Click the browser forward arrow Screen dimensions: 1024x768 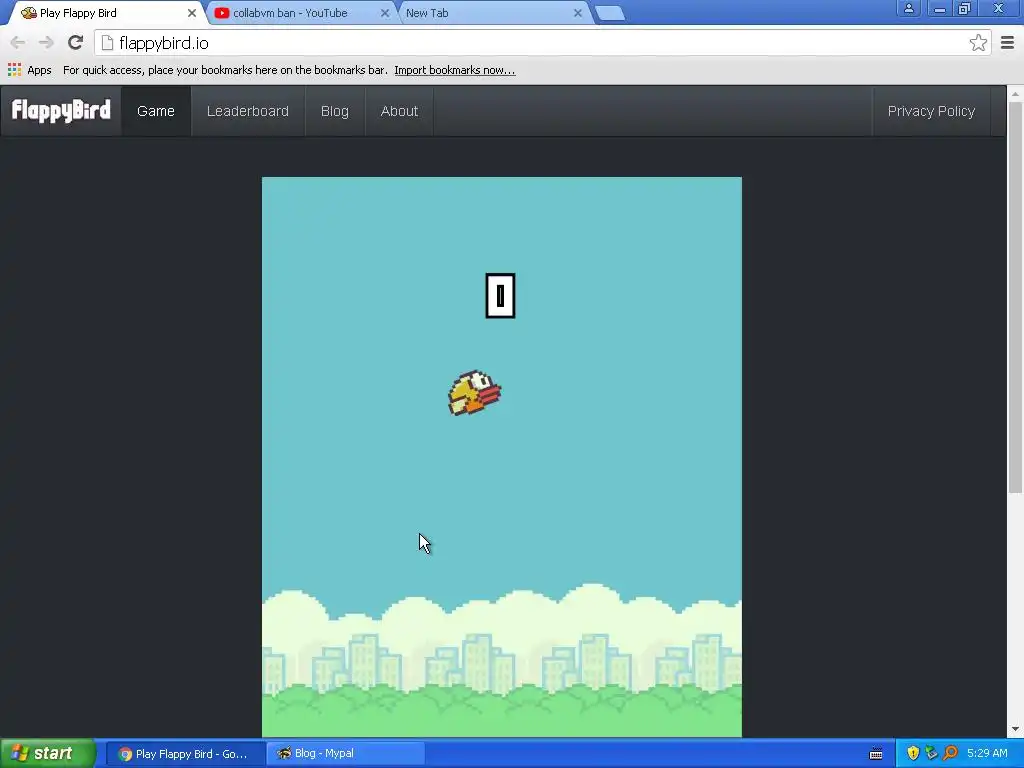[46, 43]
